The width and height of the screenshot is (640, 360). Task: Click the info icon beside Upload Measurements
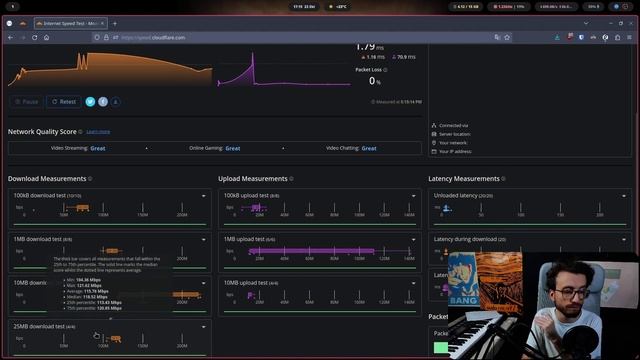291,179
